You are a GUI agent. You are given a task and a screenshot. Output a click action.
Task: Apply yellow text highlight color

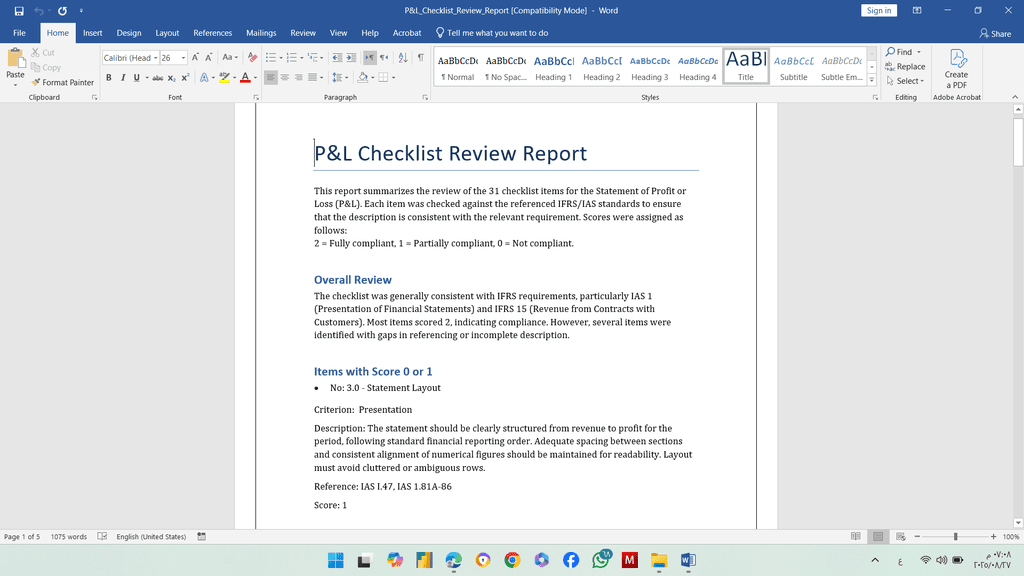(224, 78)
